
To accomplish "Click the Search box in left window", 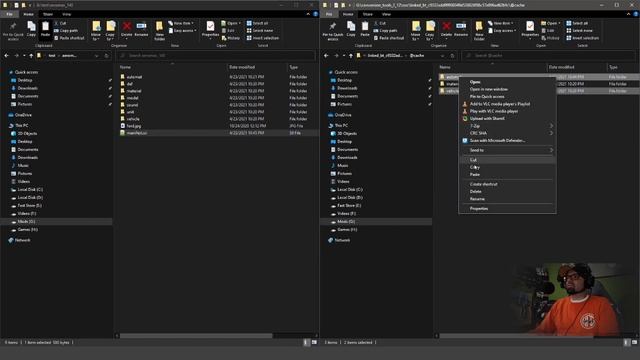I will (217, 56).
